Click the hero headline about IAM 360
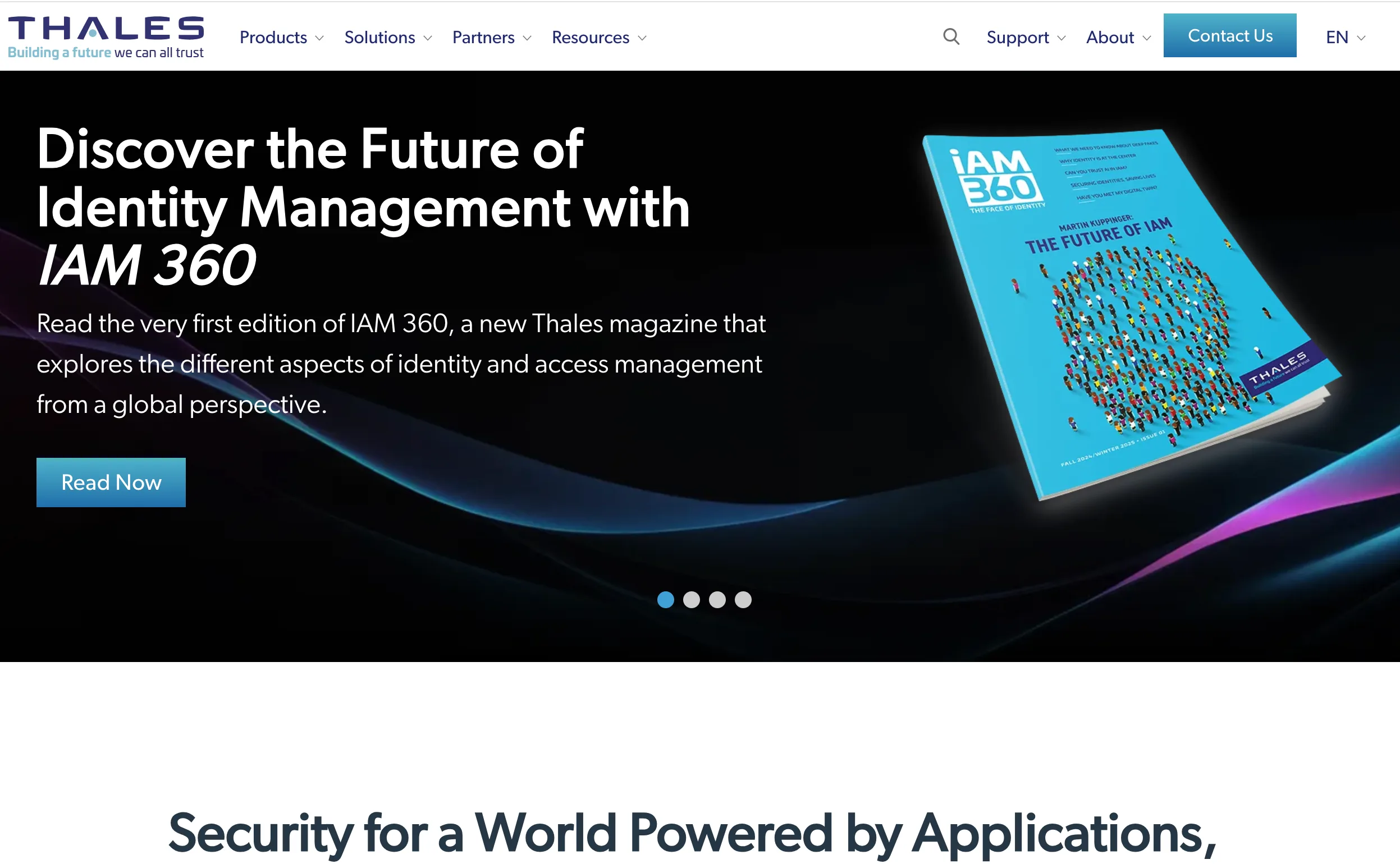The height and width of the screenshot is (864, 1400). 364,207
